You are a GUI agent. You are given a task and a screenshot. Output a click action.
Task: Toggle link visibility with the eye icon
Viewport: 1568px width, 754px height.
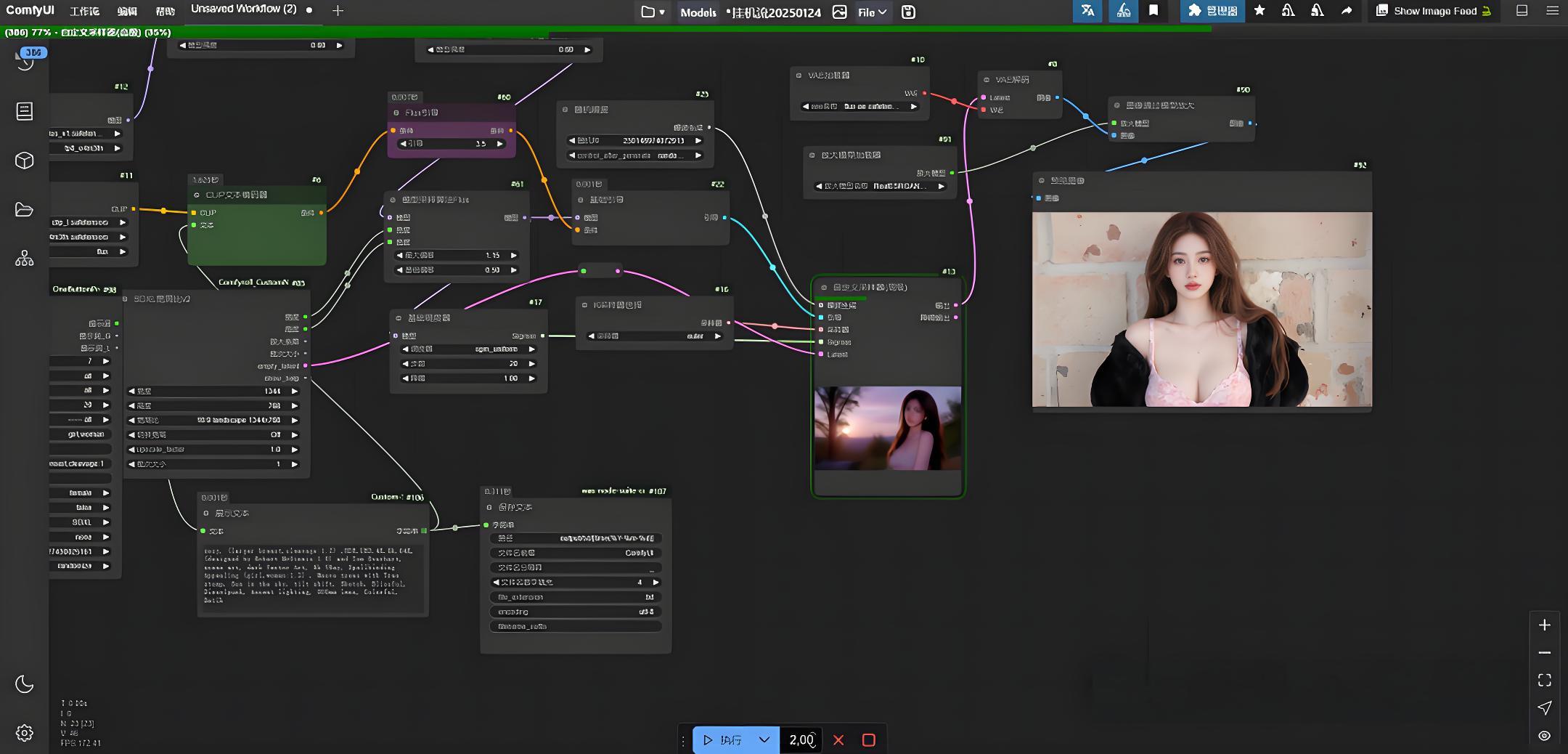(1545, 735)
